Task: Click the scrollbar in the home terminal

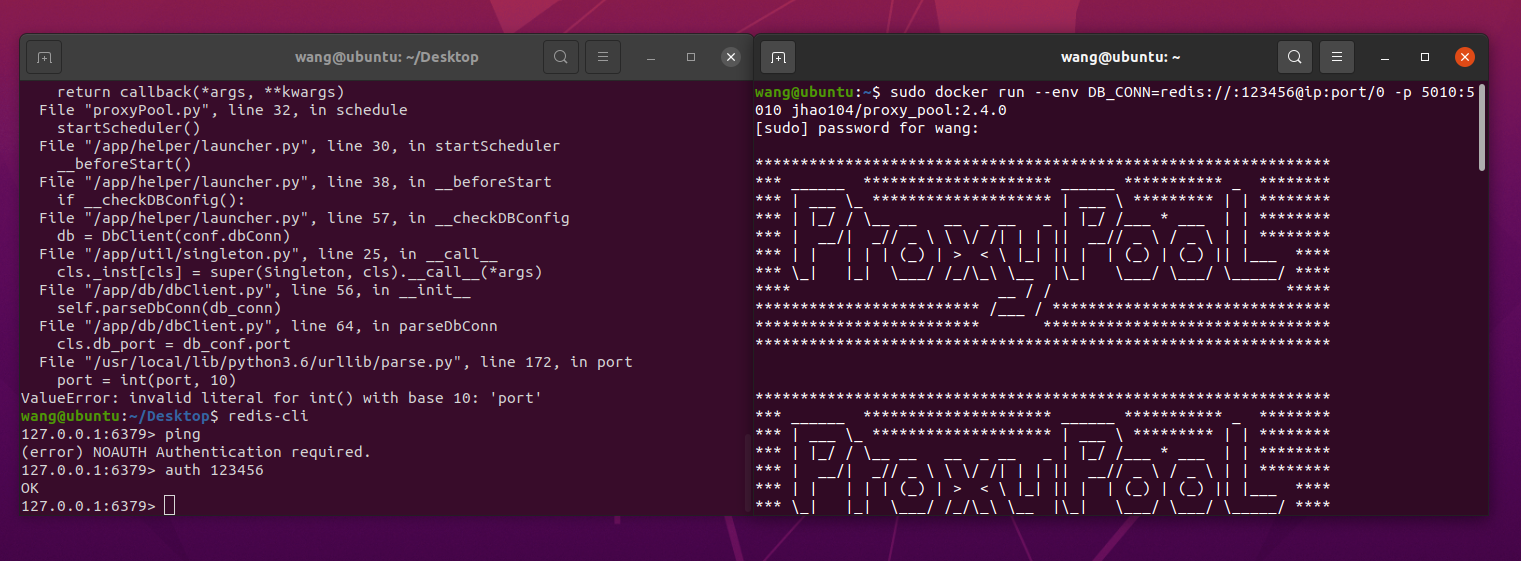Action: coord(1482,127)
